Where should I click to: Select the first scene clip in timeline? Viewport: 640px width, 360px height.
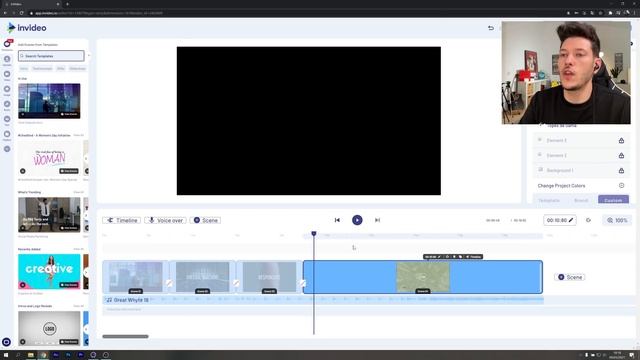pos(136,277)
